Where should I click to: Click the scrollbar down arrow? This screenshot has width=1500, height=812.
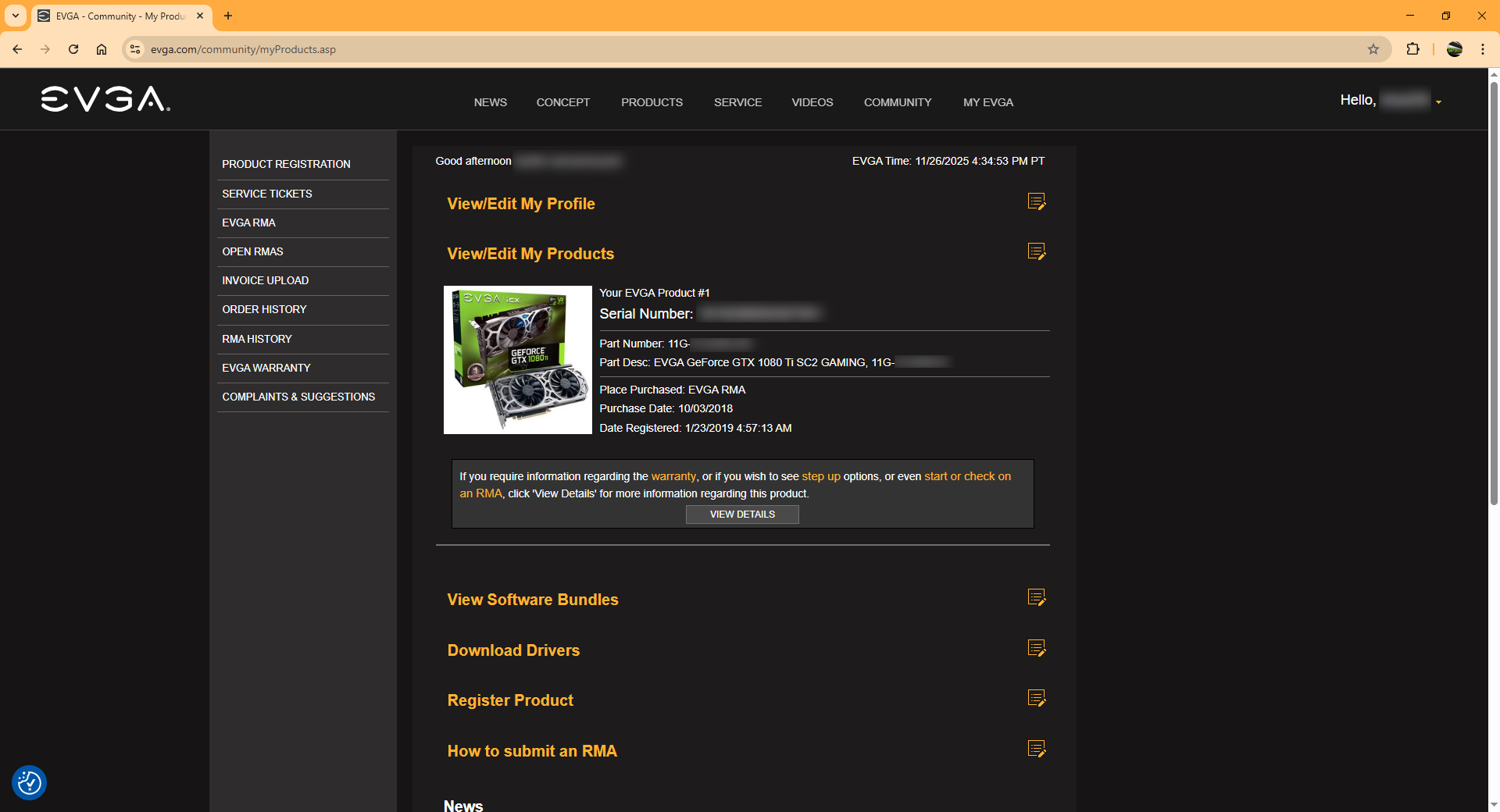coord(1494,805)
